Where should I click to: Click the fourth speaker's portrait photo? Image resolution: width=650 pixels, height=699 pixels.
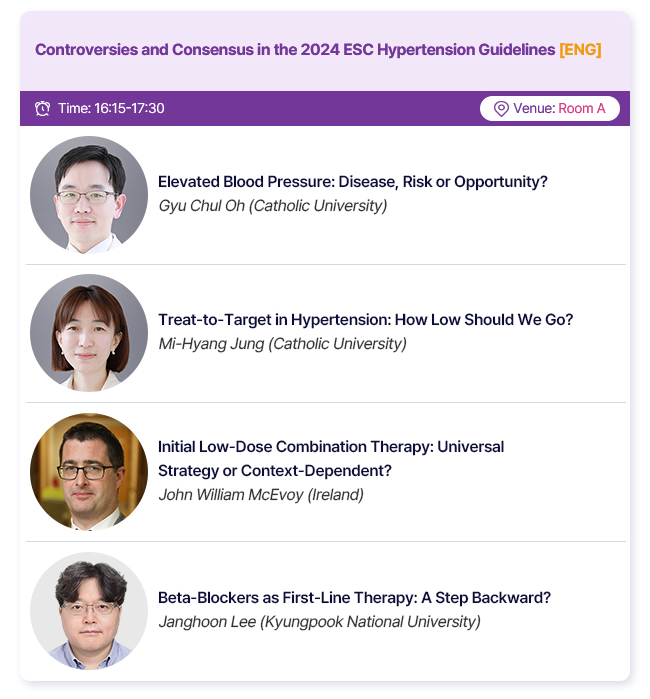89,610
